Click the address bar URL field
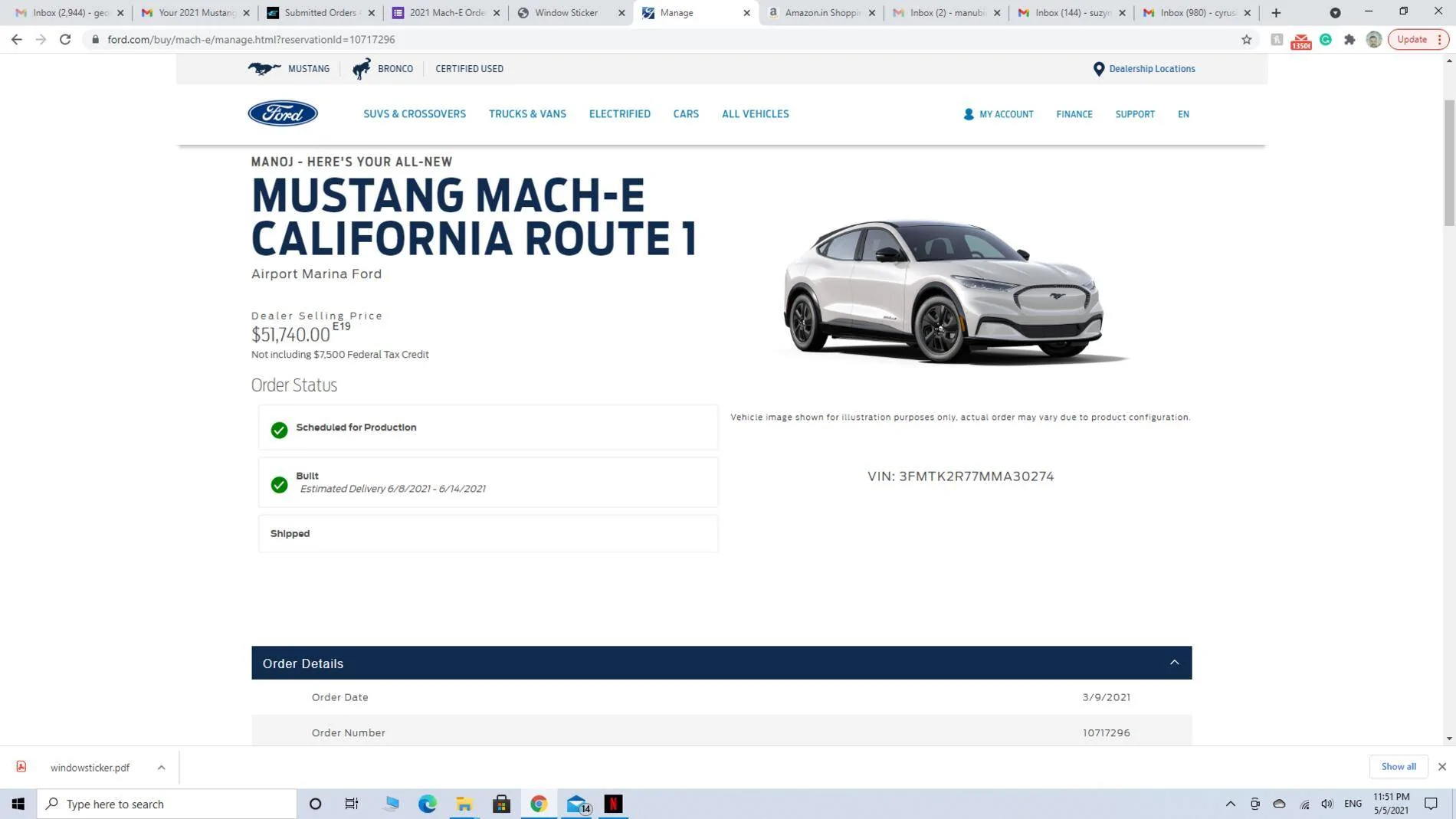The height and width of the screenshot is (819, 1456). click(x=659, y=39)
